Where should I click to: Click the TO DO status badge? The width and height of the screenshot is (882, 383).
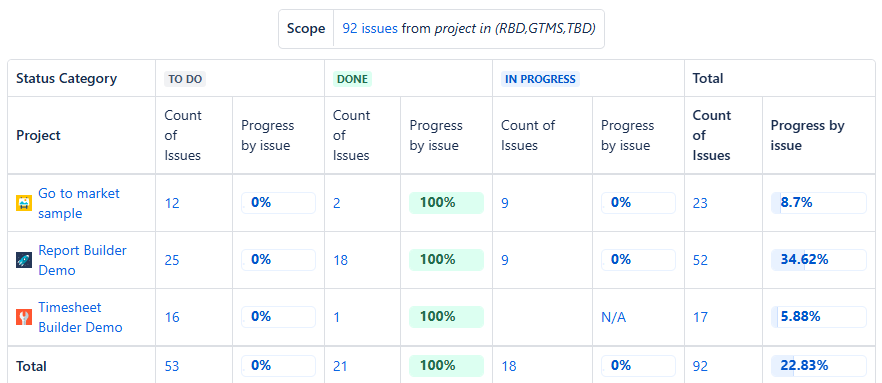pos(185,79)
